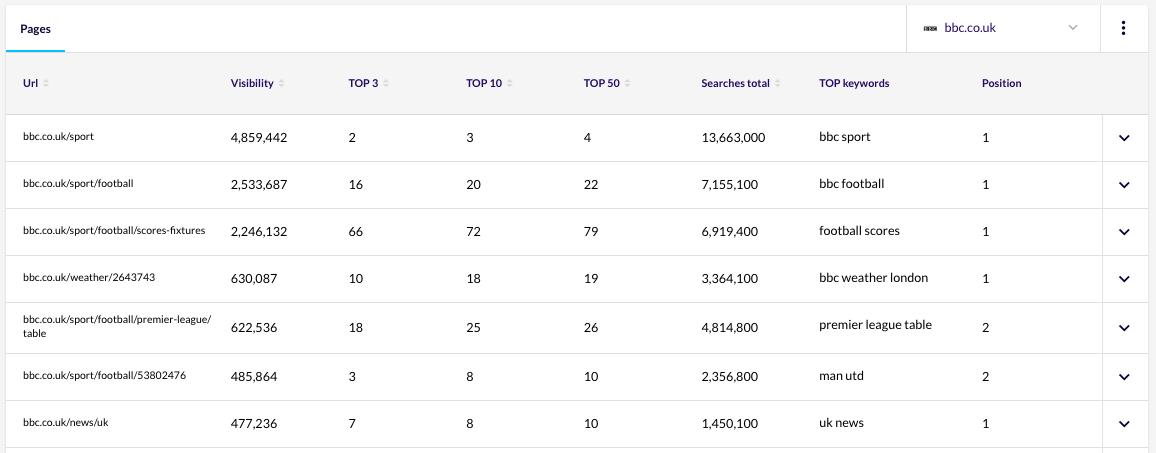
Task: Click the TOP keywords column header
Action: click(854, 83)
